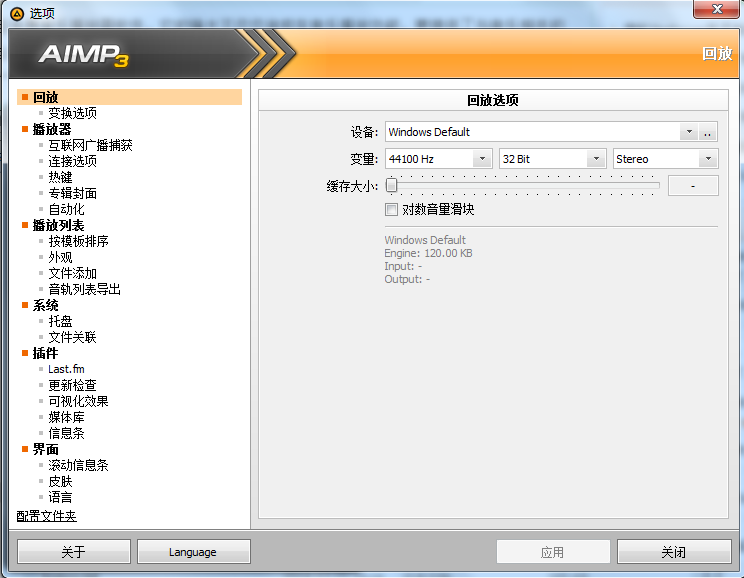Click the 关闭 button

674,552
